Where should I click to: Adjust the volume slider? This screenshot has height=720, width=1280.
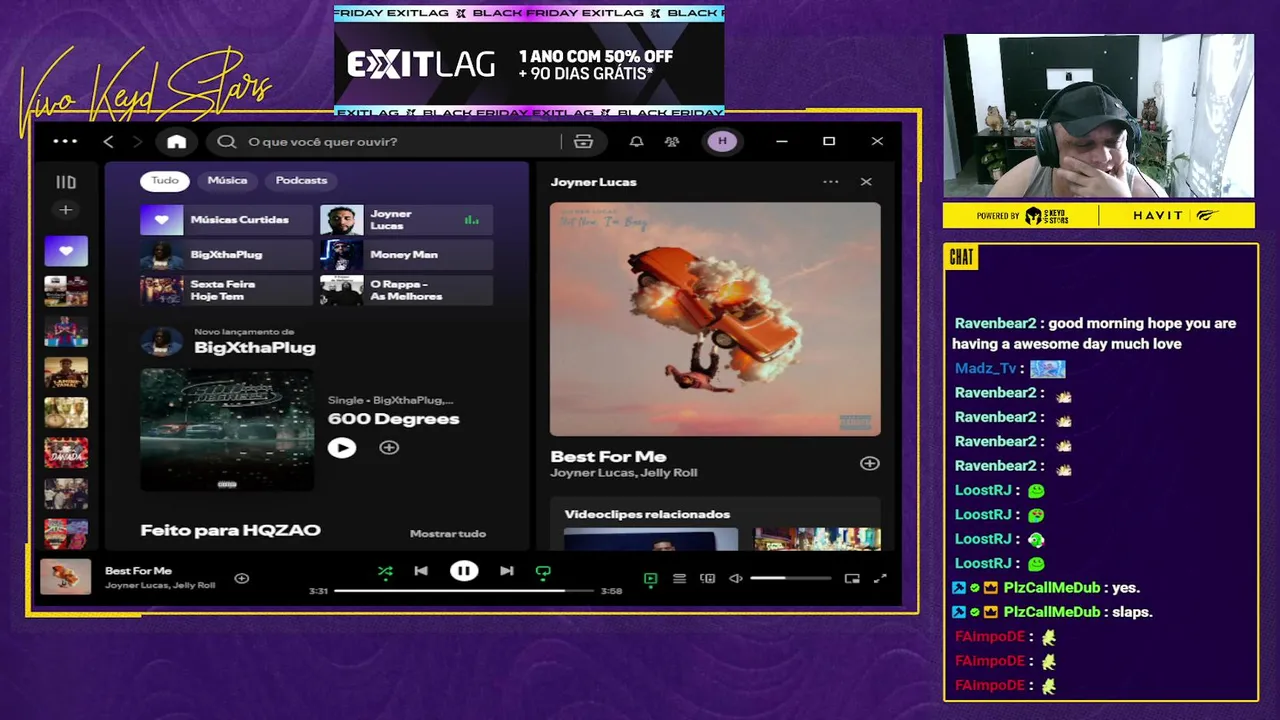click(x=790, y=579)
